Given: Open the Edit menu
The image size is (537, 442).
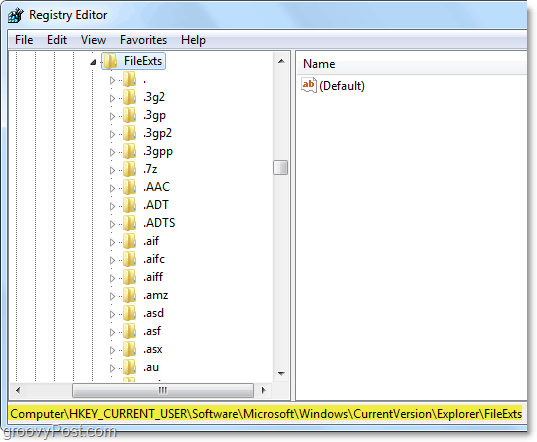Looking at the screenshot, I should pyautogui.click(x=57, y=40).
